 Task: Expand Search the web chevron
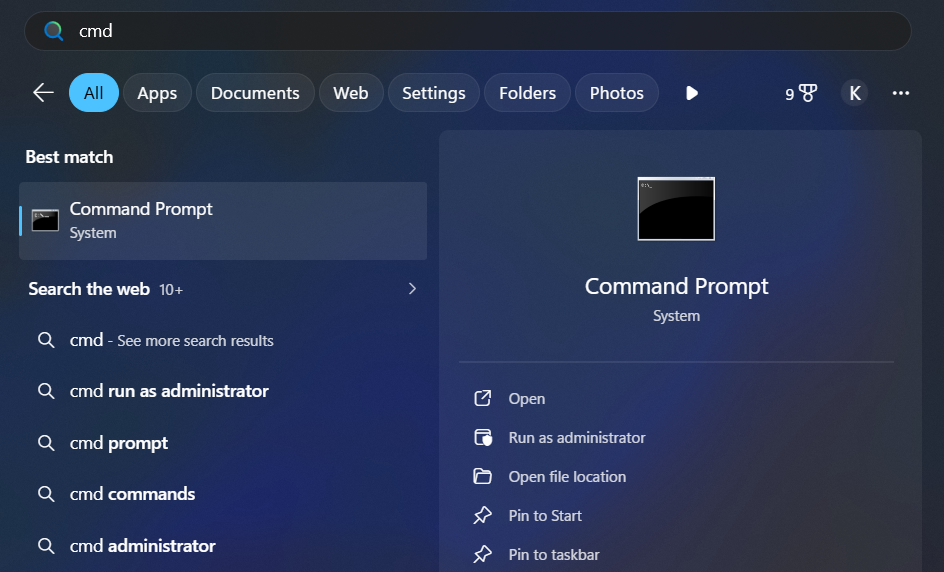pos(412,289)
